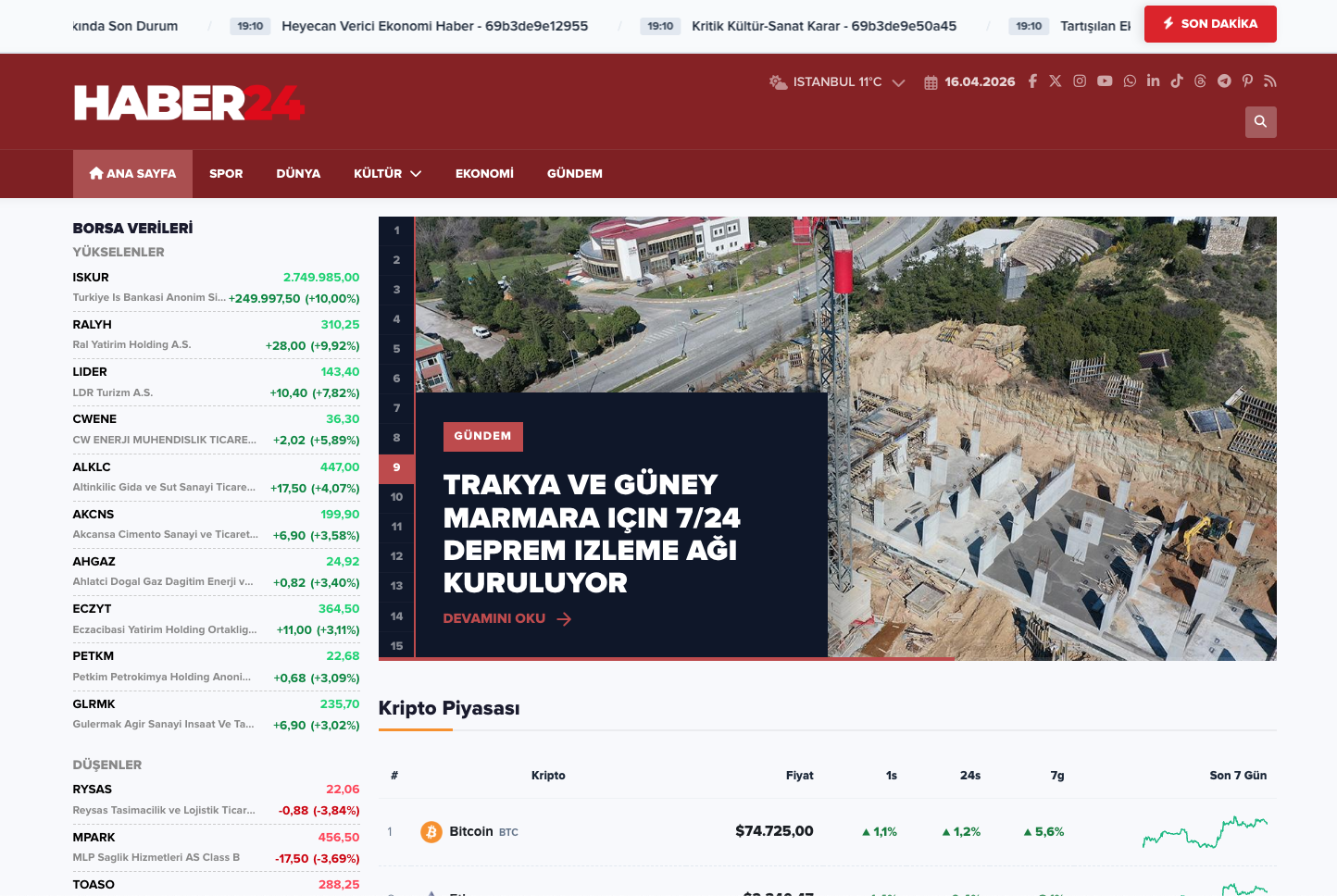The height and width of the screenshot is (896, 1337).
Task: Click the HABER24 site logo
Action: (x=189, y=103)
